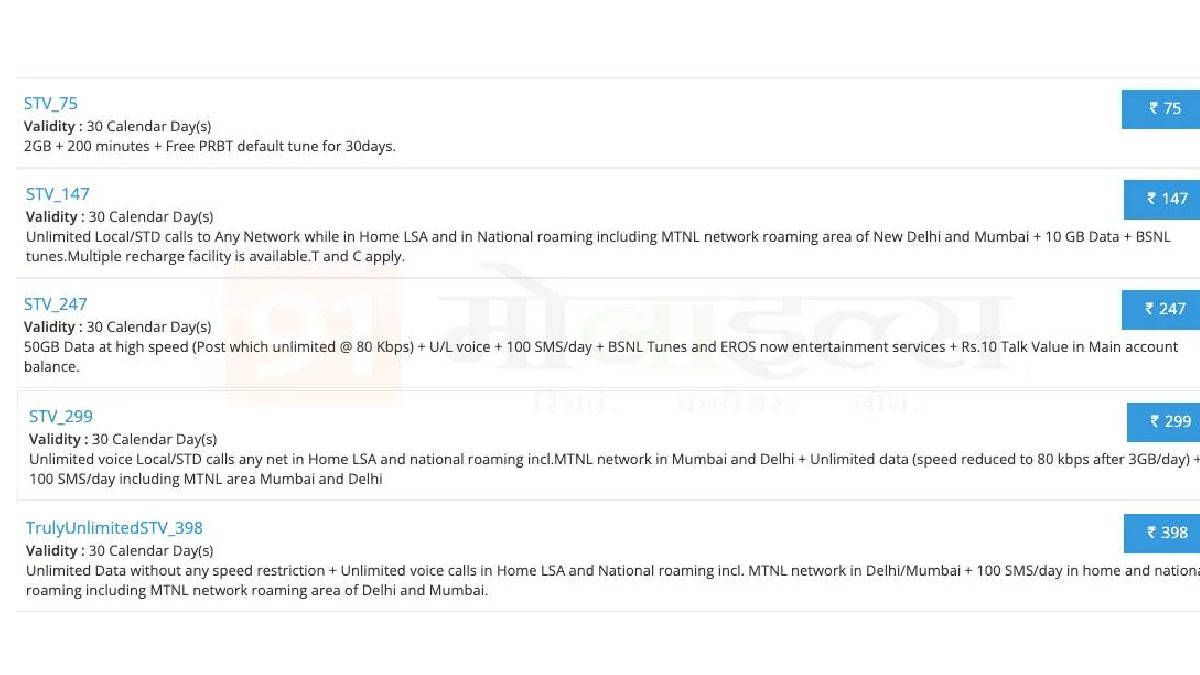Select the ₹ 75 recharge button
Image resolution: width=1200 pixels, height=675 pixels.
coord(1161,109)
